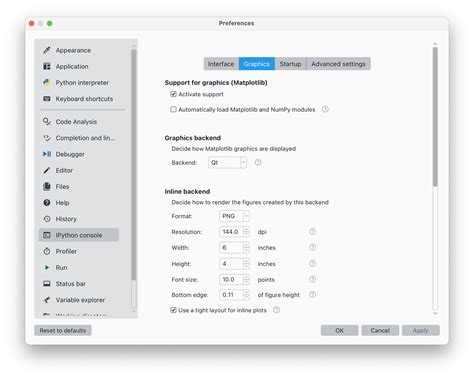Click Reset to defaults button
474x378 pixels.
point(63,330)
